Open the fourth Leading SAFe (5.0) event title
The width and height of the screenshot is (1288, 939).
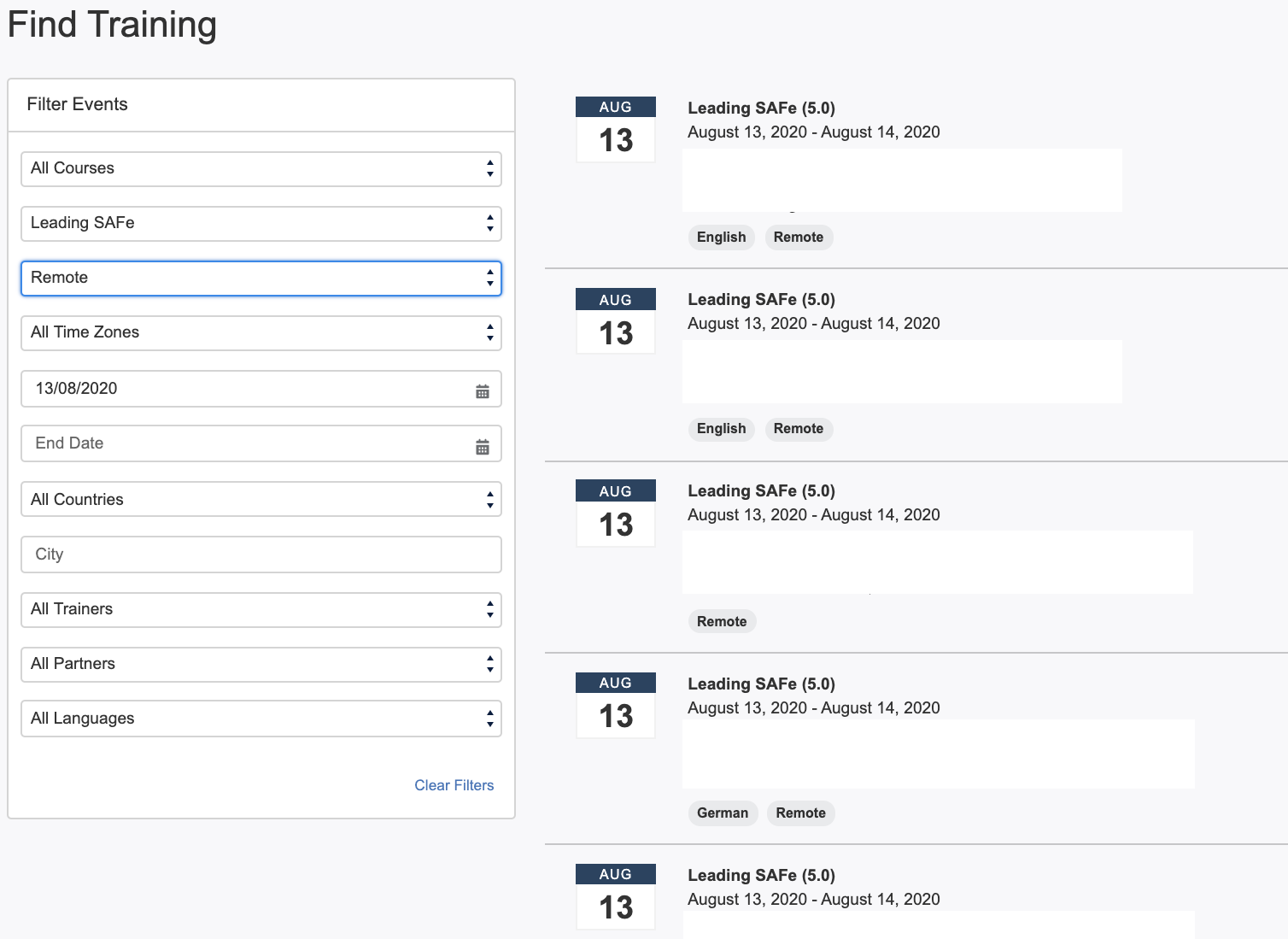761,684
